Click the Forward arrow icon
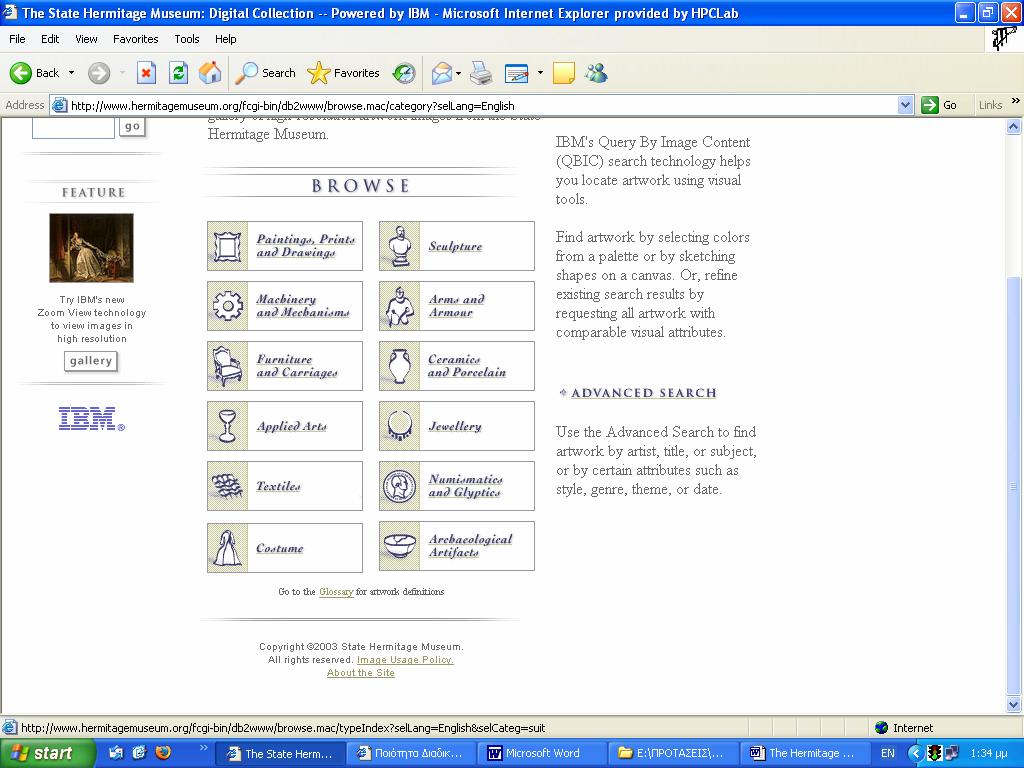The height and width of the screenshot is (768, 1024). 99,72
